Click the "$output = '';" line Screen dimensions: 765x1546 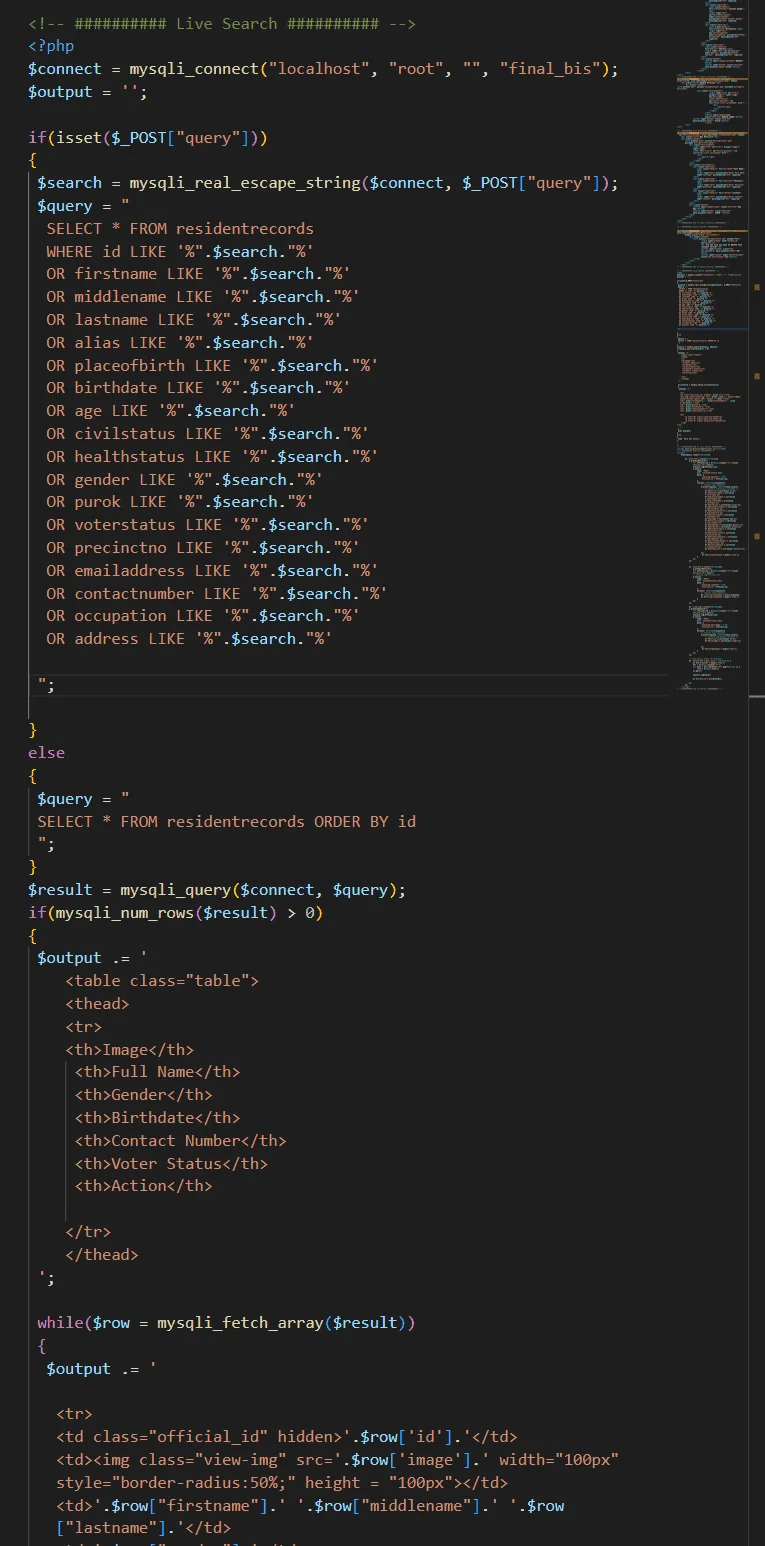88,92
